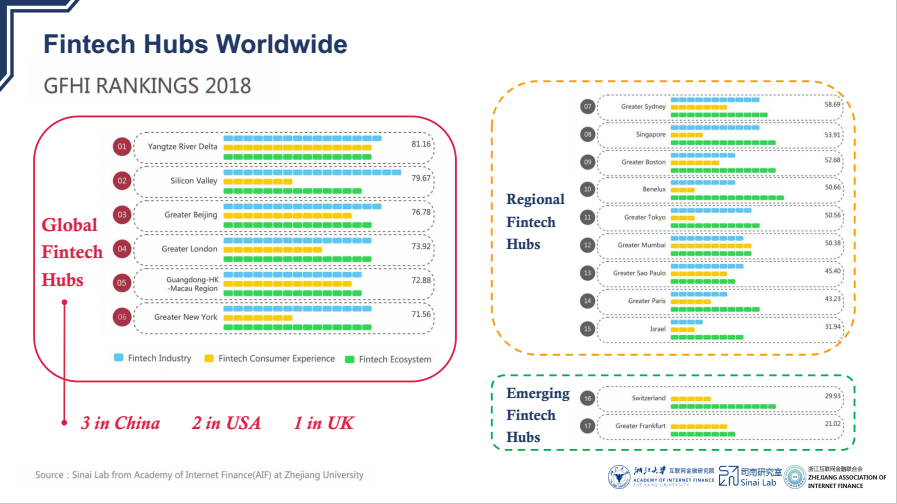
Task: Click the 'Regional Fintech Hubs' heading
Action: (535, 222)
